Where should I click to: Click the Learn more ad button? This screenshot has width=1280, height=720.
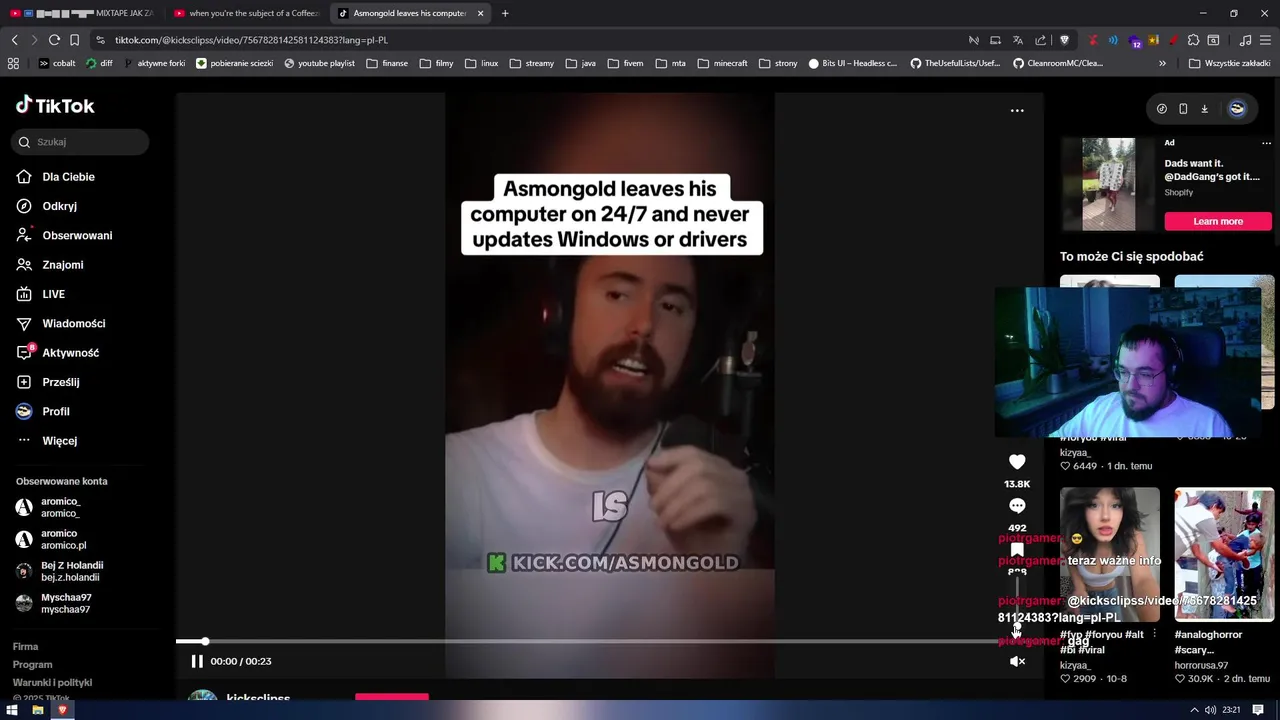(1218, 221)
